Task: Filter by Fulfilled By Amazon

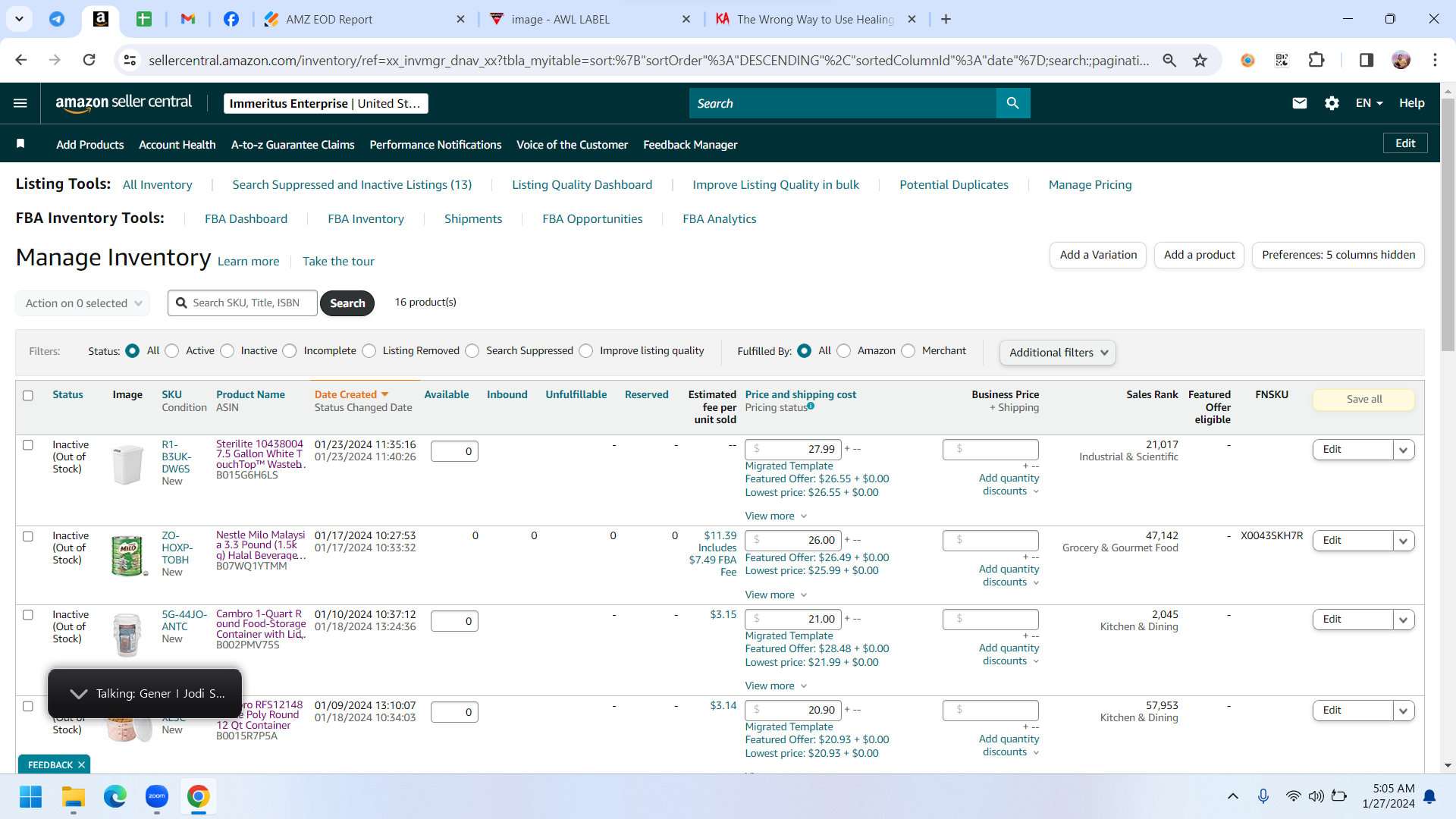Action: [x=844, y=351]
